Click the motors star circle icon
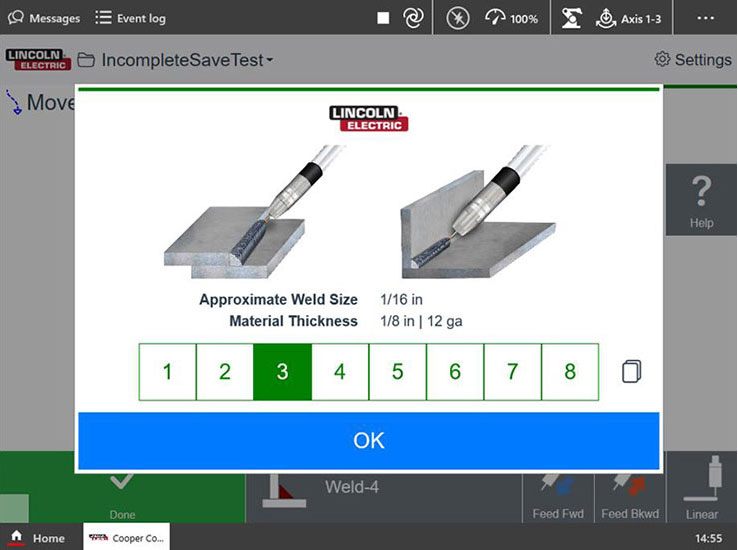 (x=457, y=18)
